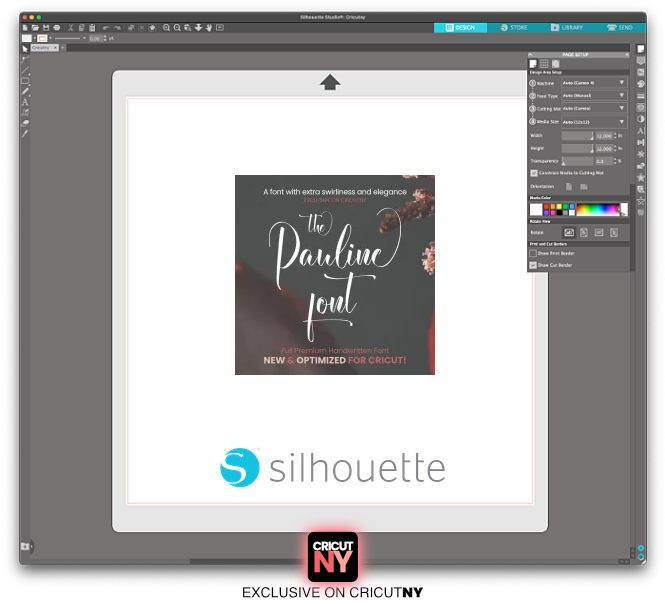The height and width of the screenshot is (604, 665).
Task: Pick the red media color swatch
Action: point(546,207)
